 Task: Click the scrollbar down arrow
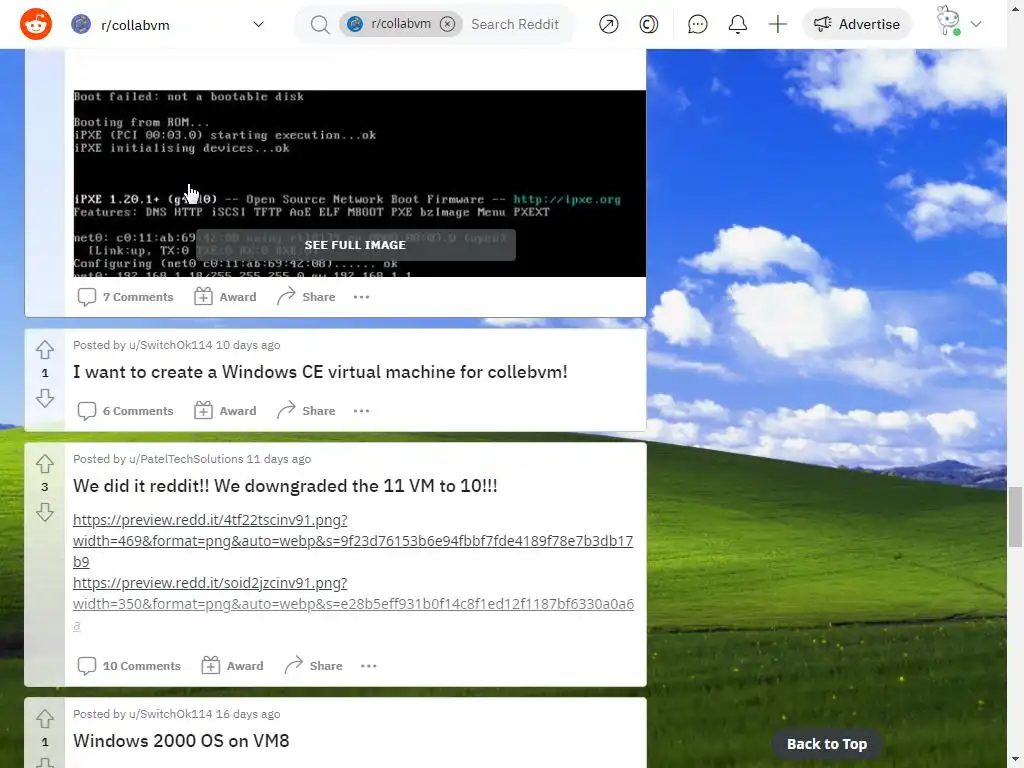(x=1015, y=761)
